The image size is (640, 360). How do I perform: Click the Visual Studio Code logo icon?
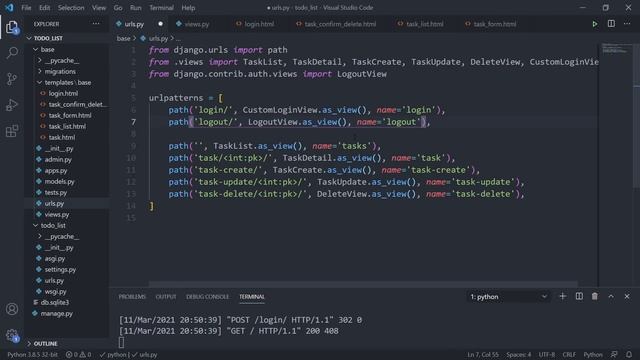pyautogui.click(x=9, y=7)
